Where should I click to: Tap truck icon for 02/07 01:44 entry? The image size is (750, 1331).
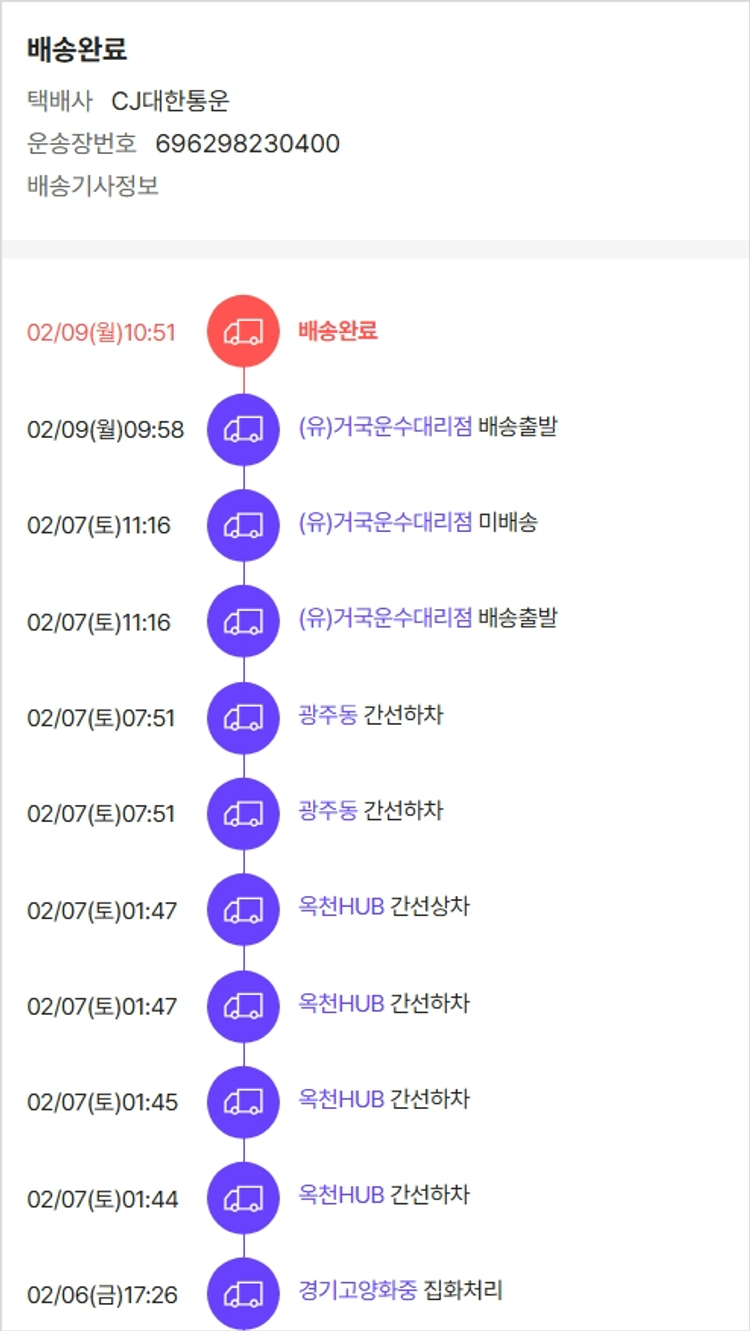tap(243, 1197)
